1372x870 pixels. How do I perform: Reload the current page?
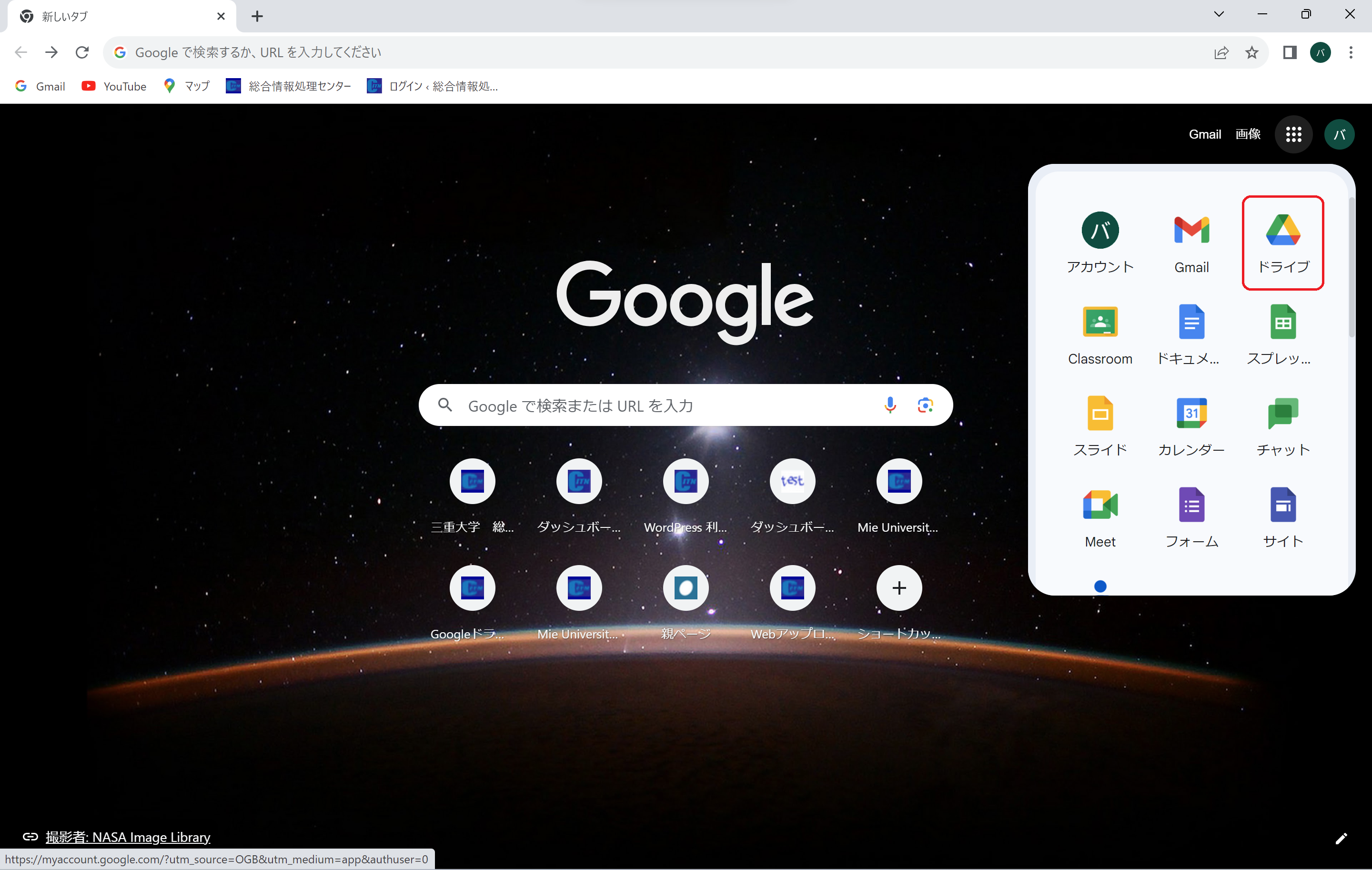coord(82,52)
